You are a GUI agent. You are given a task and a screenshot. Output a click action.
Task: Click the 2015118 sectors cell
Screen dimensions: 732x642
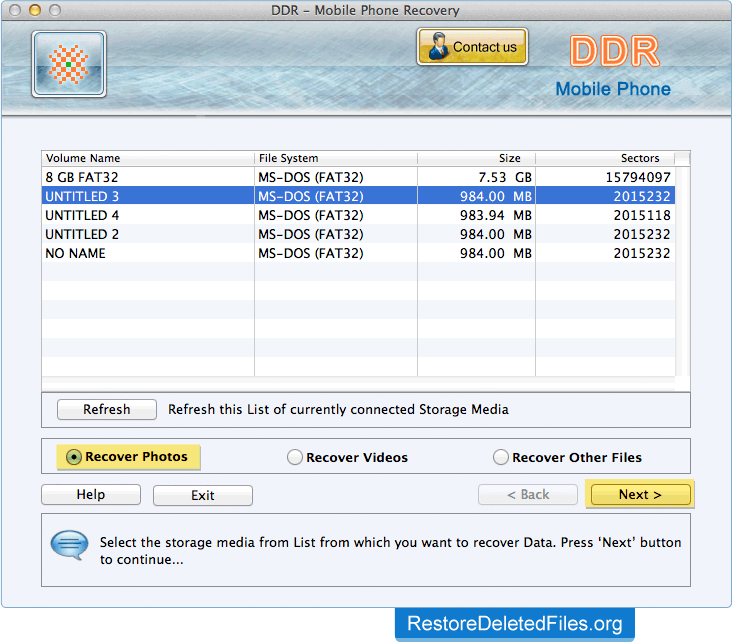click(x=605, y=215)
